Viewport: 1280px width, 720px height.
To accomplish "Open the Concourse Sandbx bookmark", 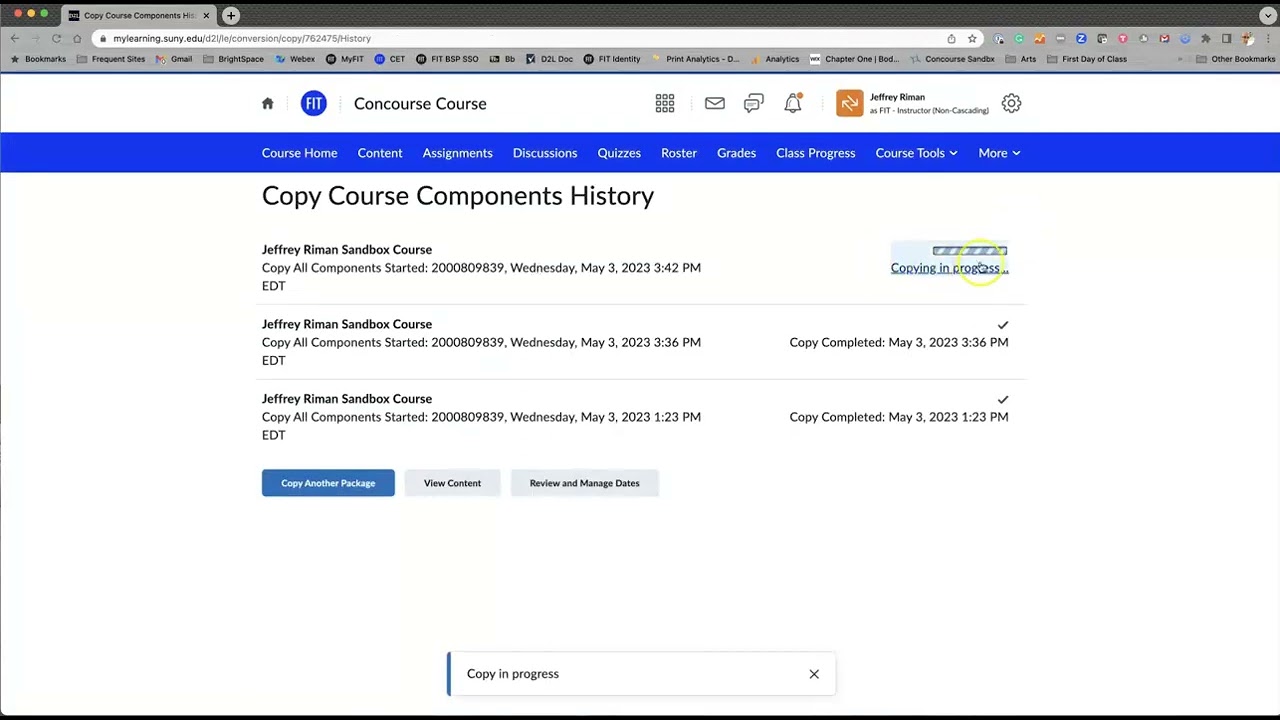I will pyautogui.click(x=953, y=59).
